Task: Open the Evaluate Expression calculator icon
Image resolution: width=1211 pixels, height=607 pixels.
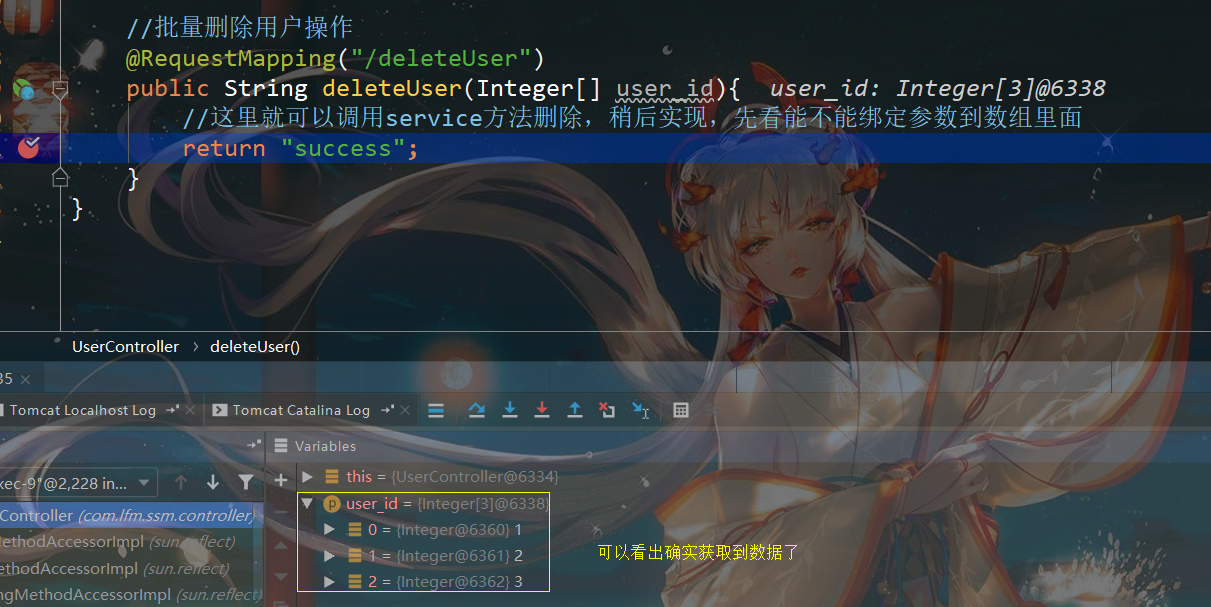Action: (x=680, y=410)
